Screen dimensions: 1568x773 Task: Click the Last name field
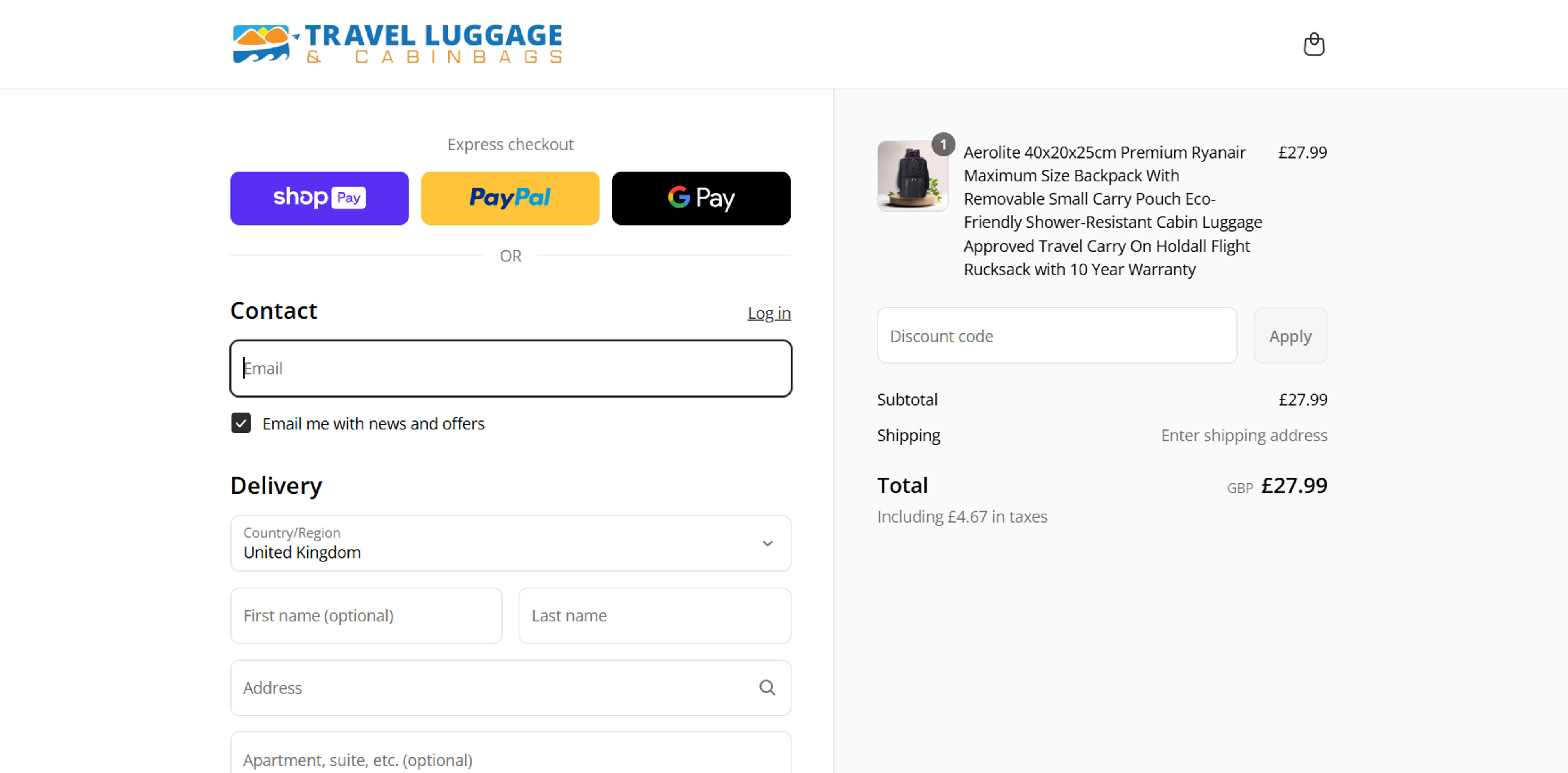[x=655, y=616]
